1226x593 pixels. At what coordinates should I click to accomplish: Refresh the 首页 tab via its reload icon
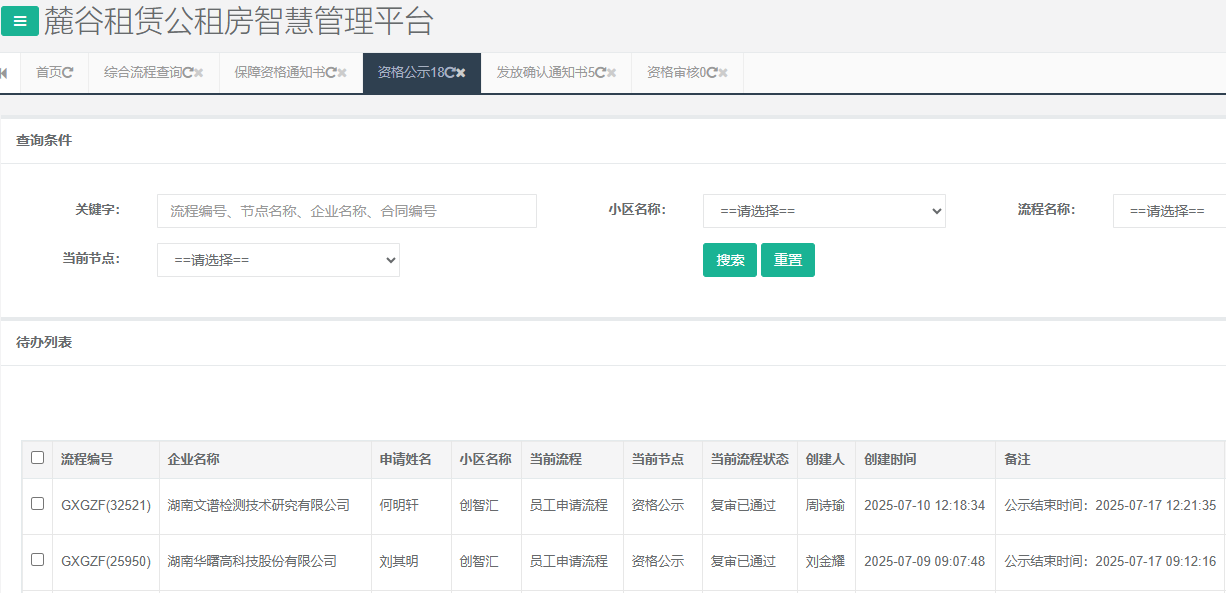click(68, 73)
